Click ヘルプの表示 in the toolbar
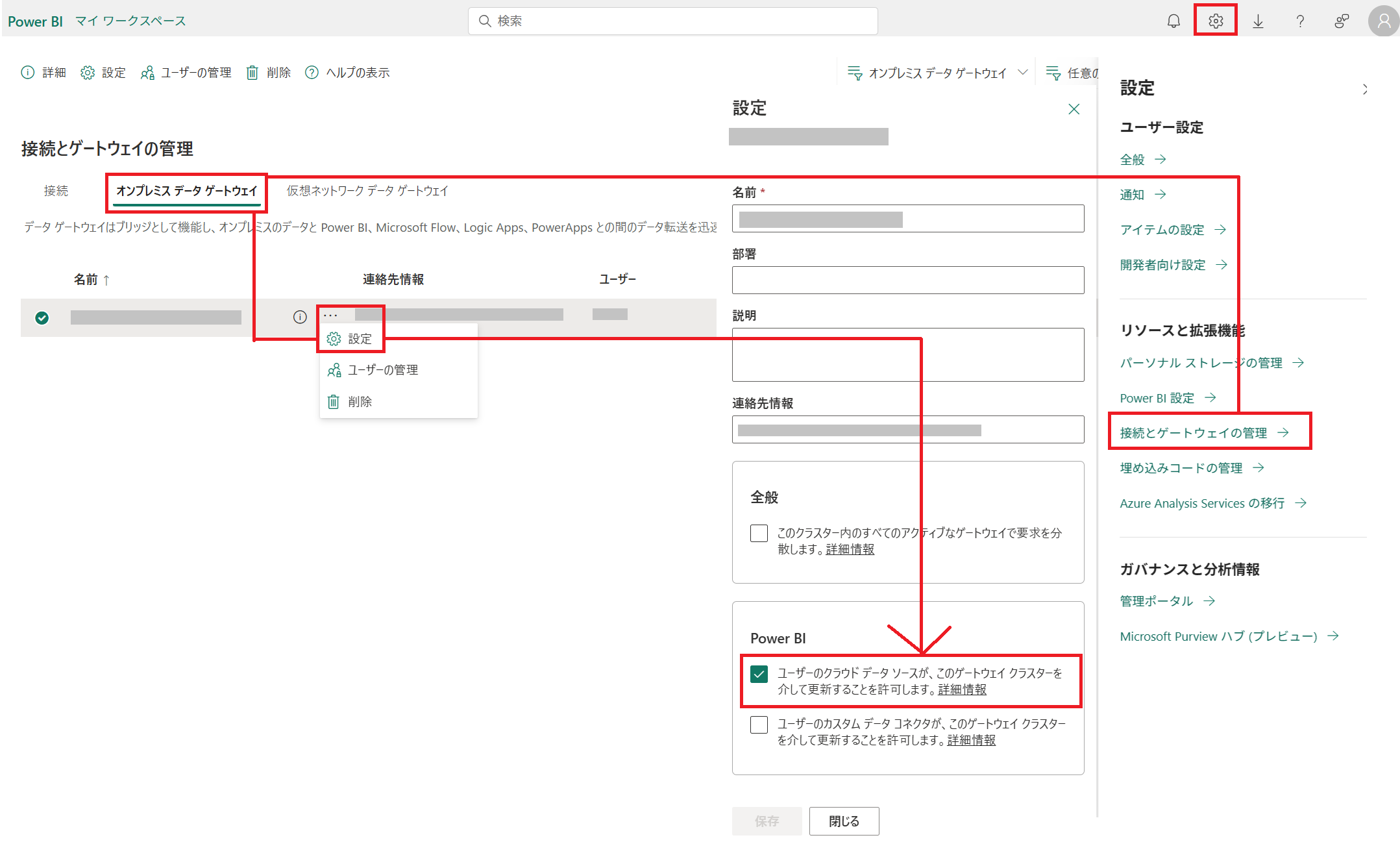This screenshot has height=842, width=1400. (x=348, y=73)
